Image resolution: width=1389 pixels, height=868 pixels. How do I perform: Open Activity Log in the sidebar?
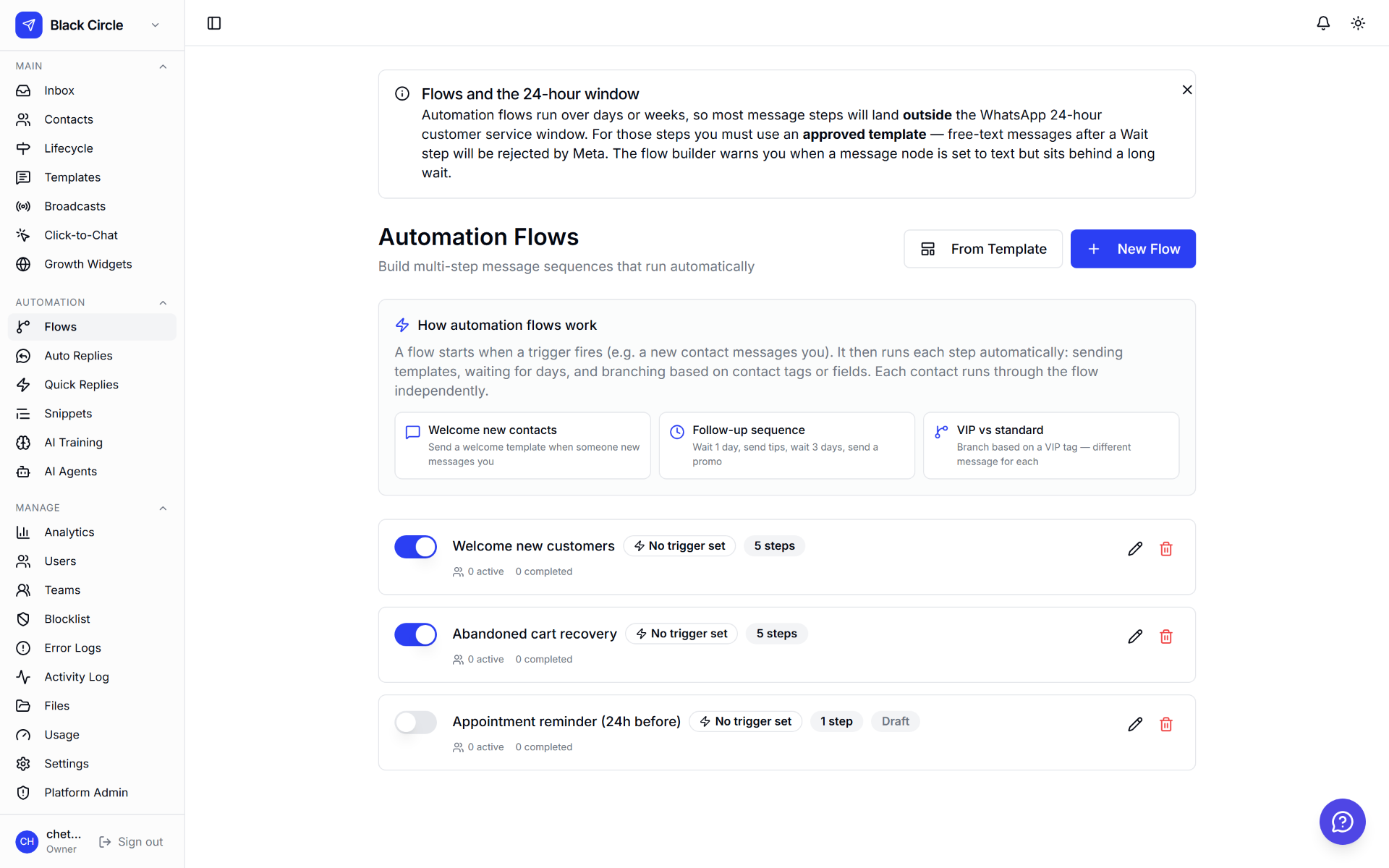[92, 677]
